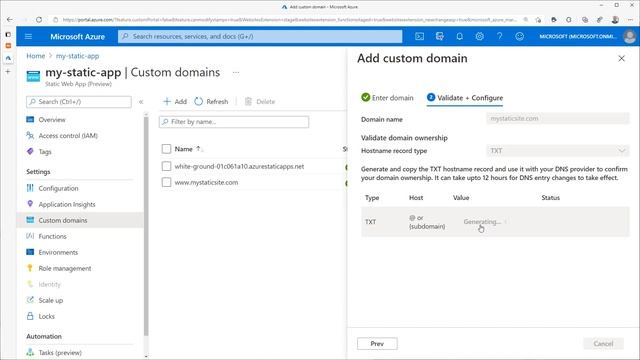Open white-ground-01c061a10.azurestaticapps.net entry
The width and height of the screenshot is (640, 360).
tap(239, 166)
